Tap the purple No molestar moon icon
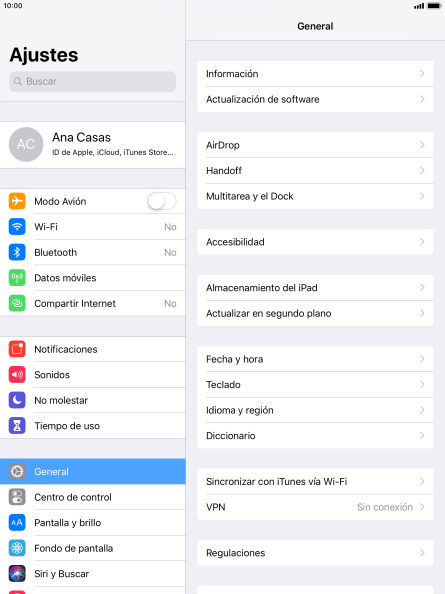The image size is (445, 594). (17, 400)
